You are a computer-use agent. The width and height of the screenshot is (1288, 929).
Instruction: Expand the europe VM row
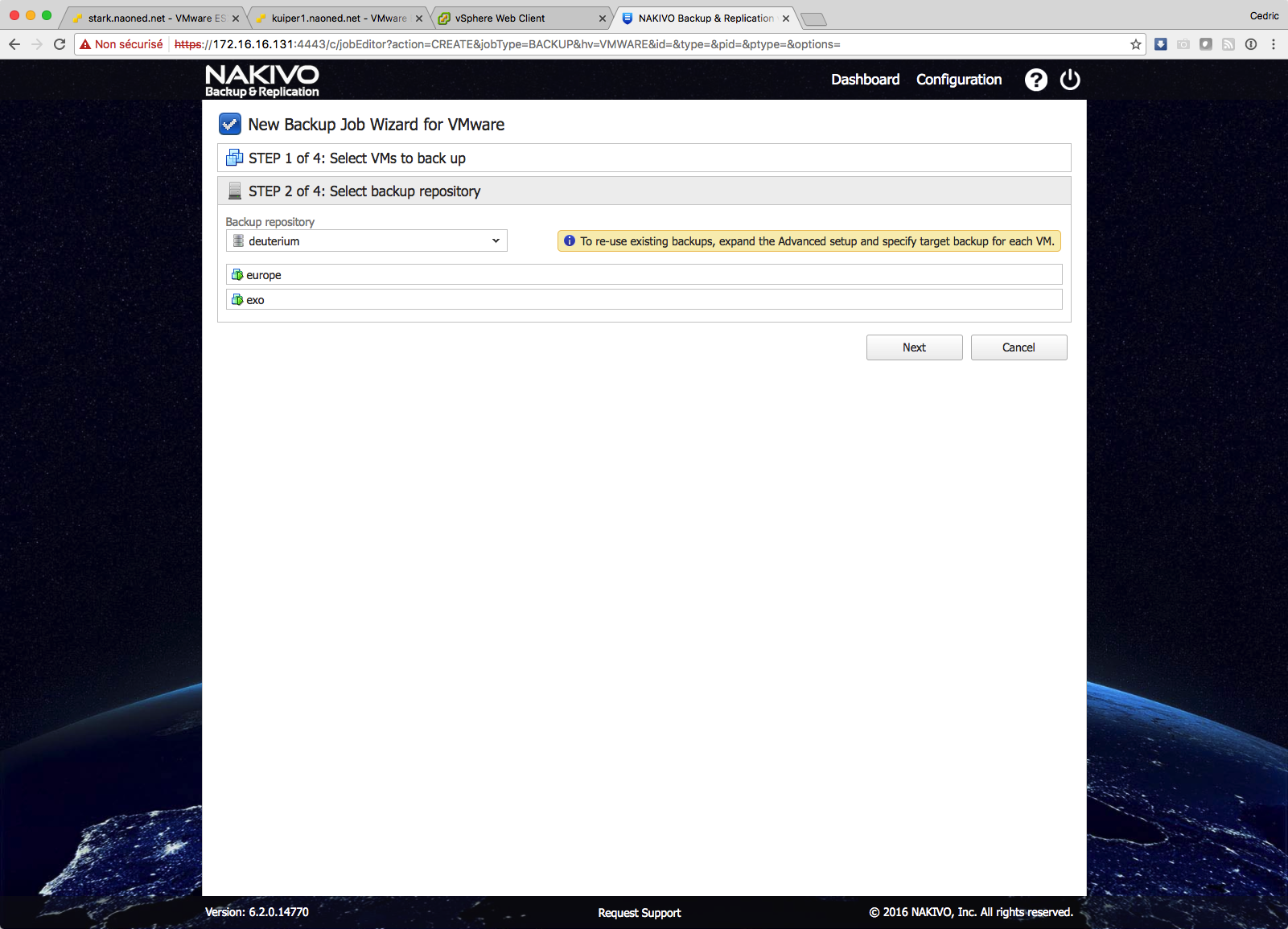coord(644,275)
